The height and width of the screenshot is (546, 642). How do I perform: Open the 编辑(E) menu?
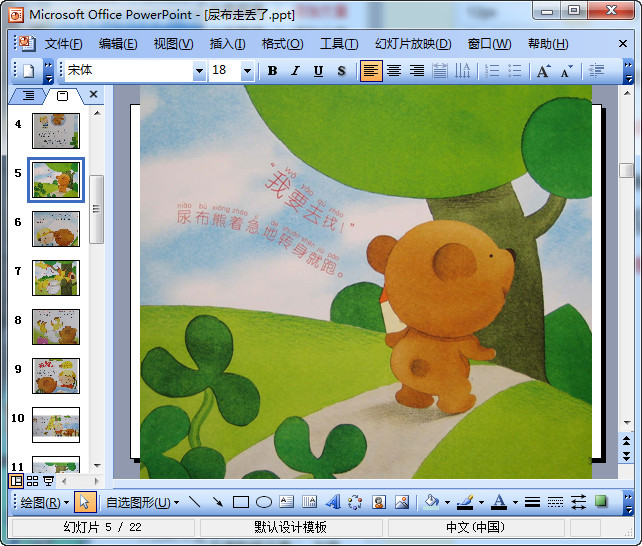coord(118,44)
